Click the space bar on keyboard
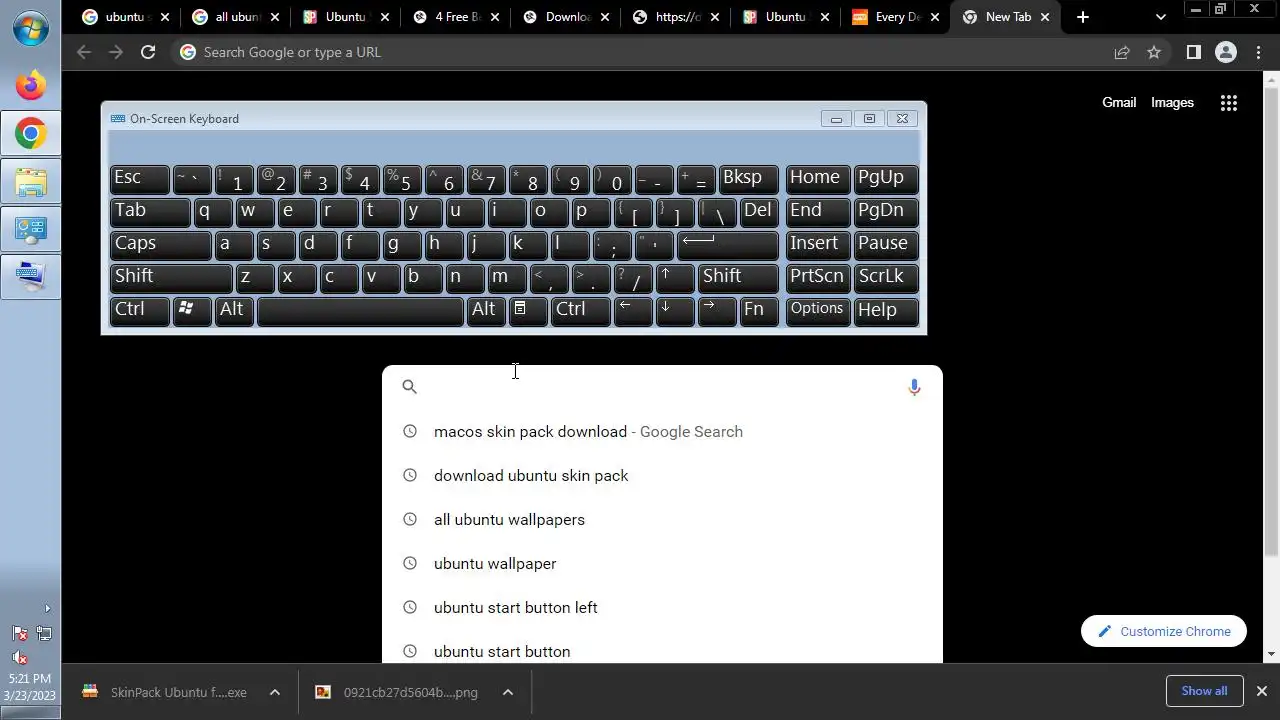The width and height of the screenshot is (1280, 720). (360, 311)
